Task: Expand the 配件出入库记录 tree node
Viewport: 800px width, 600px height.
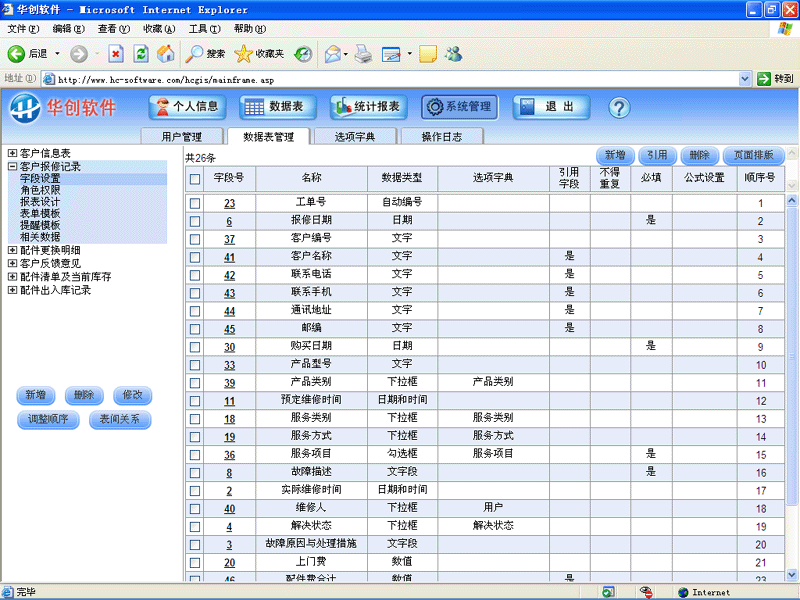Action: (12, 289)
